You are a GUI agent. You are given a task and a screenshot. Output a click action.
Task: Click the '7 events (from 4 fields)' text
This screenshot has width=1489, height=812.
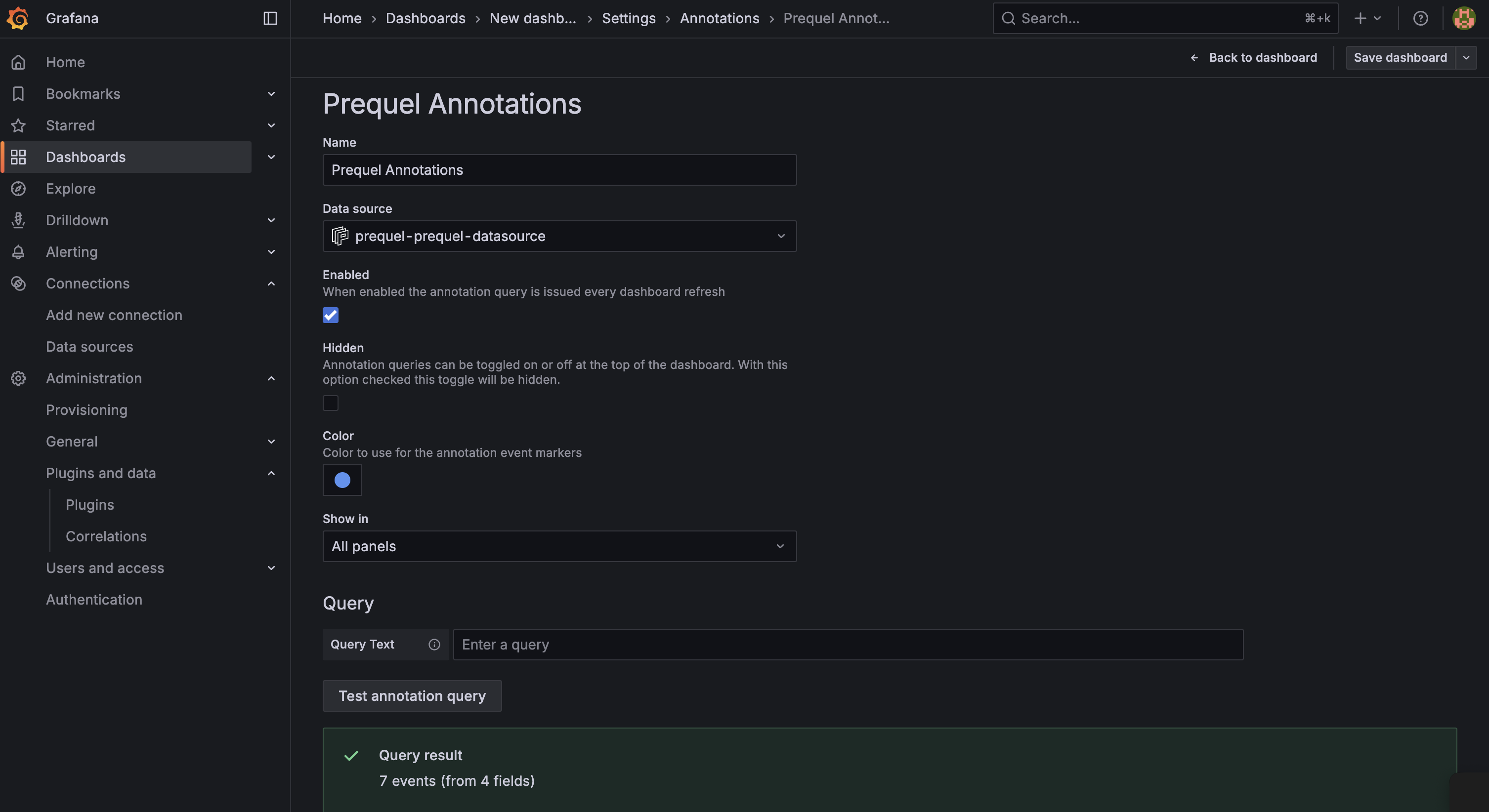[457, 781]
